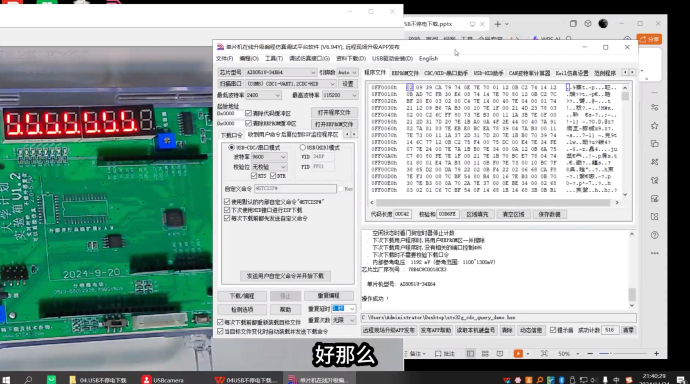Toggle the RTS checkbox
This screenshot has width=690, height=384.
(x=253, y=176)
